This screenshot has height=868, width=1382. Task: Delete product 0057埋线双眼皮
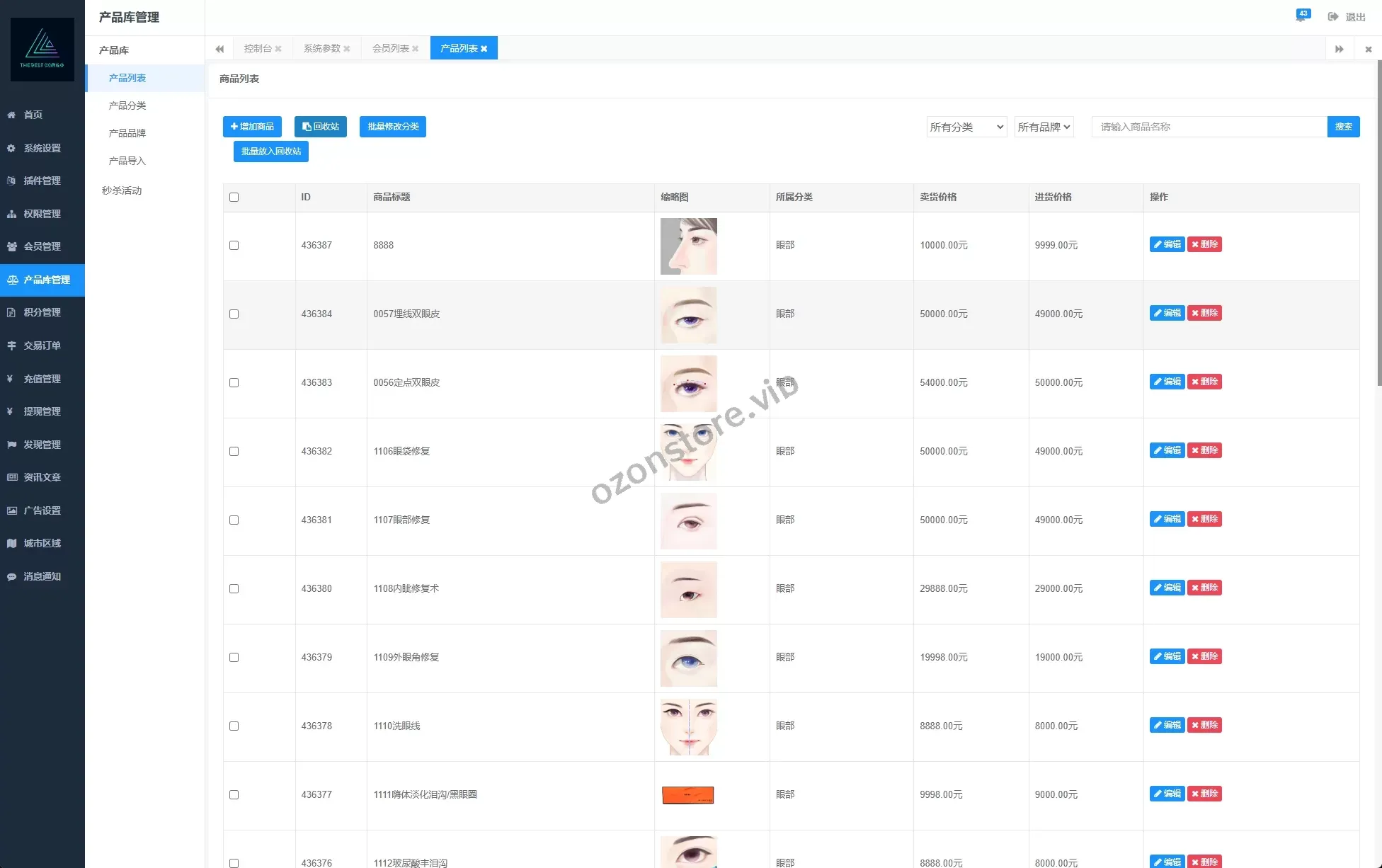click(1204, 313)
